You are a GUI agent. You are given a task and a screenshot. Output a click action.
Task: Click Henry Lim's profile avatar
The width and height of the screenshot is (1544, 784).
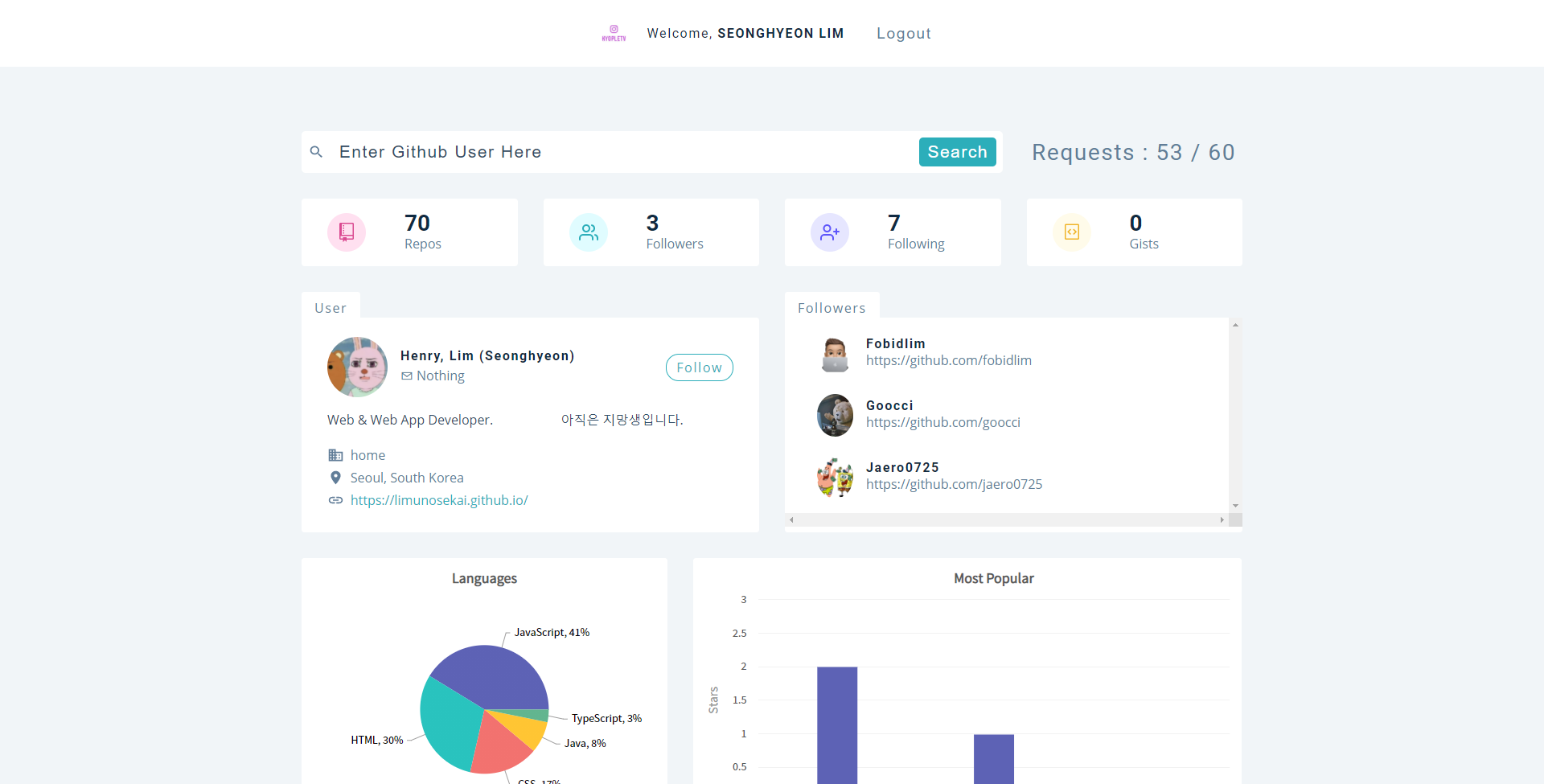[357, 367]
